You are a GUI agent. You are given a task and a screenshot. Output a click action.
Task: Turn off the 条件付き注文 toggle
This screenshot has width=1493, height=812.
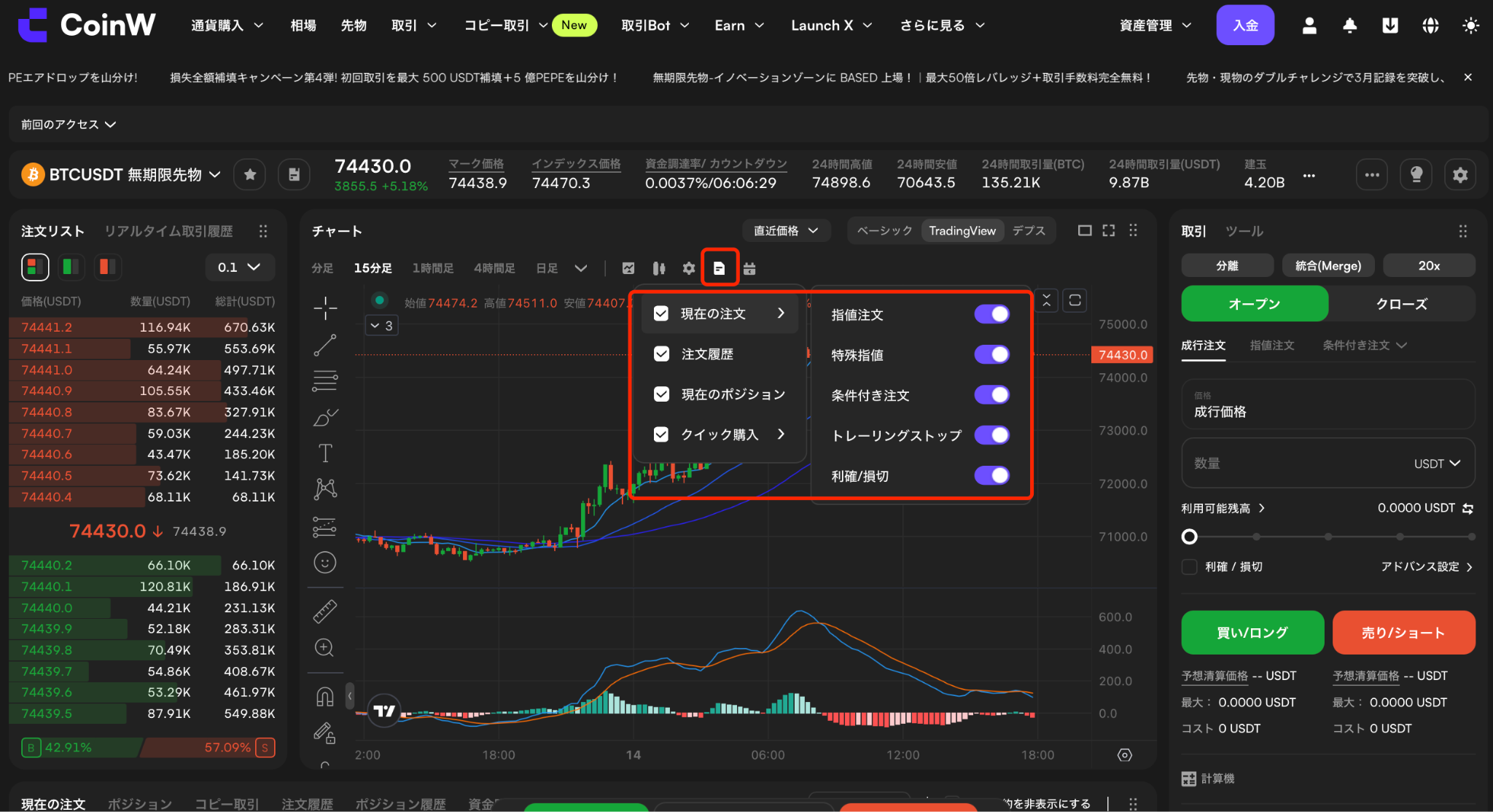tap(992, 394)
